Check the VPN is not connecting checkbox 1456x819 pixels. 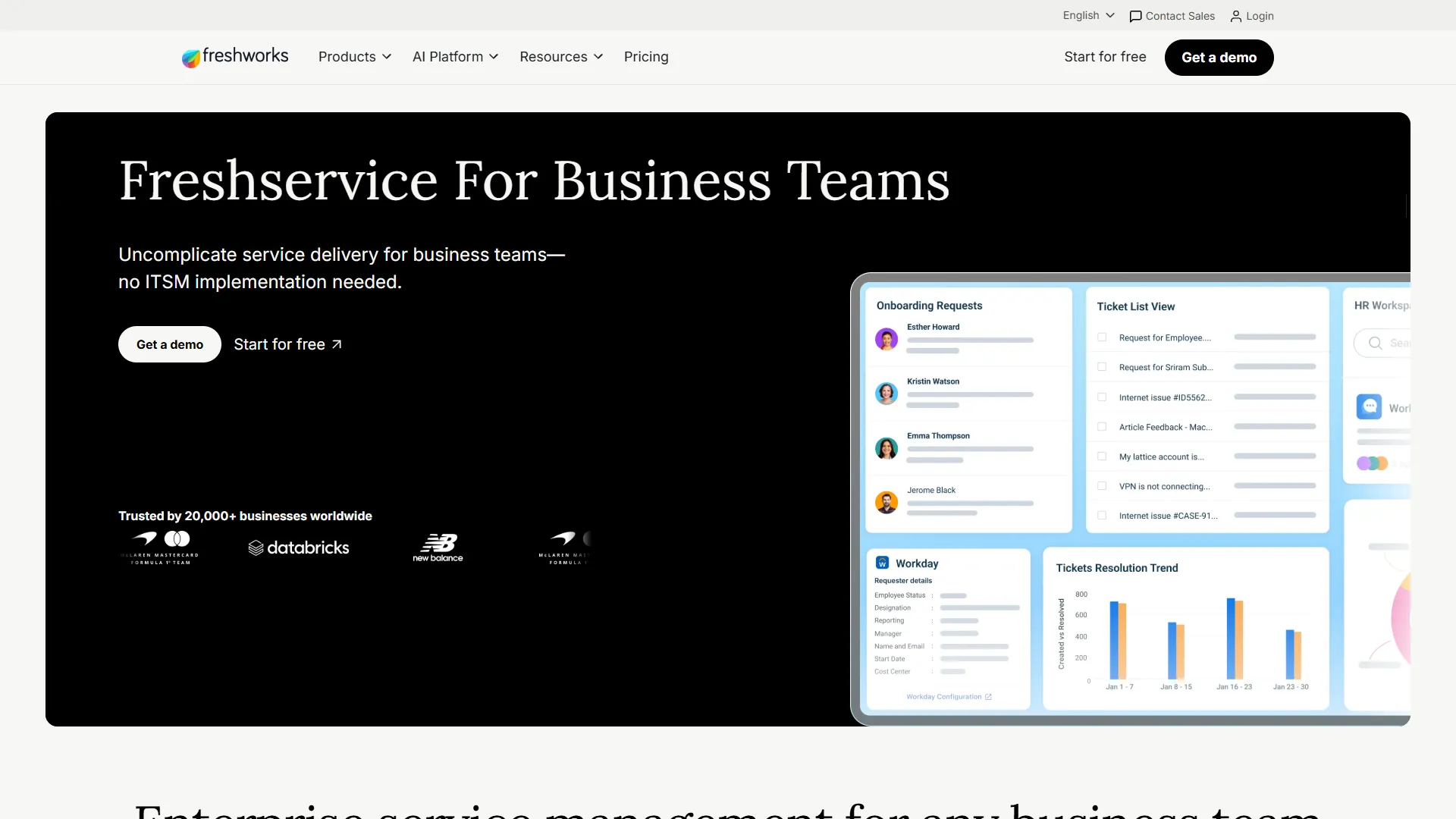click(x=1102, y=486)
